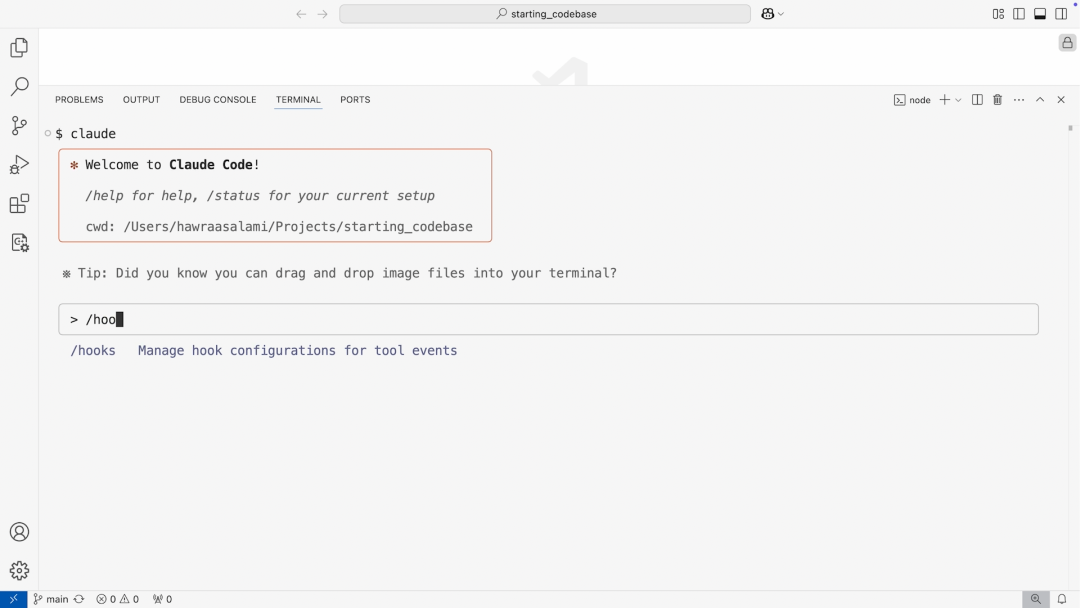Open the launch profile dropdown beside new terminal
1080x608 pixels.
click(958, 100)
